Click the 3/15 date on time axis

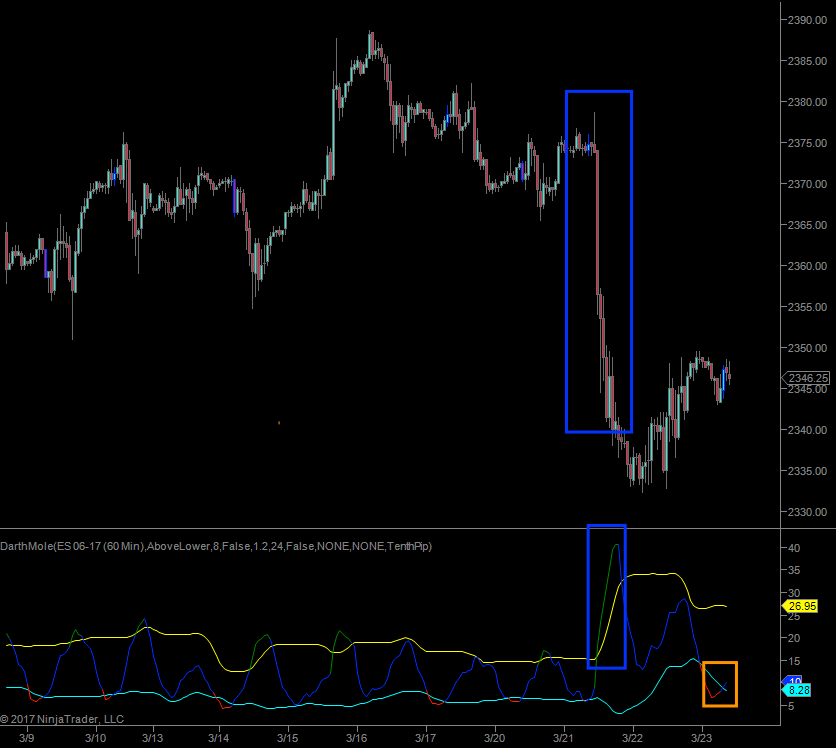(287, 738)
